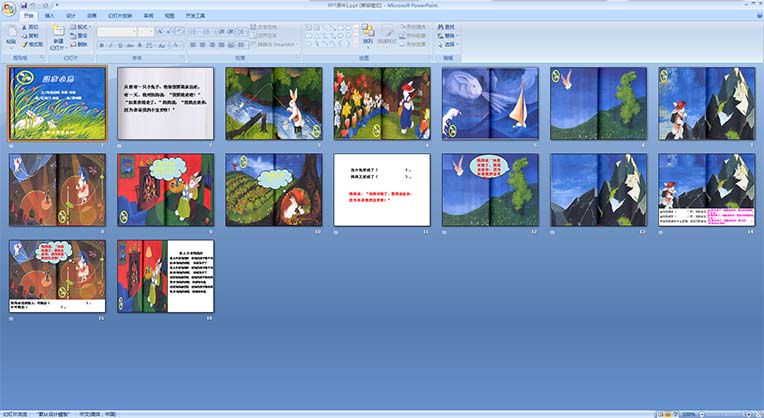Switch to Home (开始) ribbon tab
Screen dimensions: 764x418
tap(29, 16)
